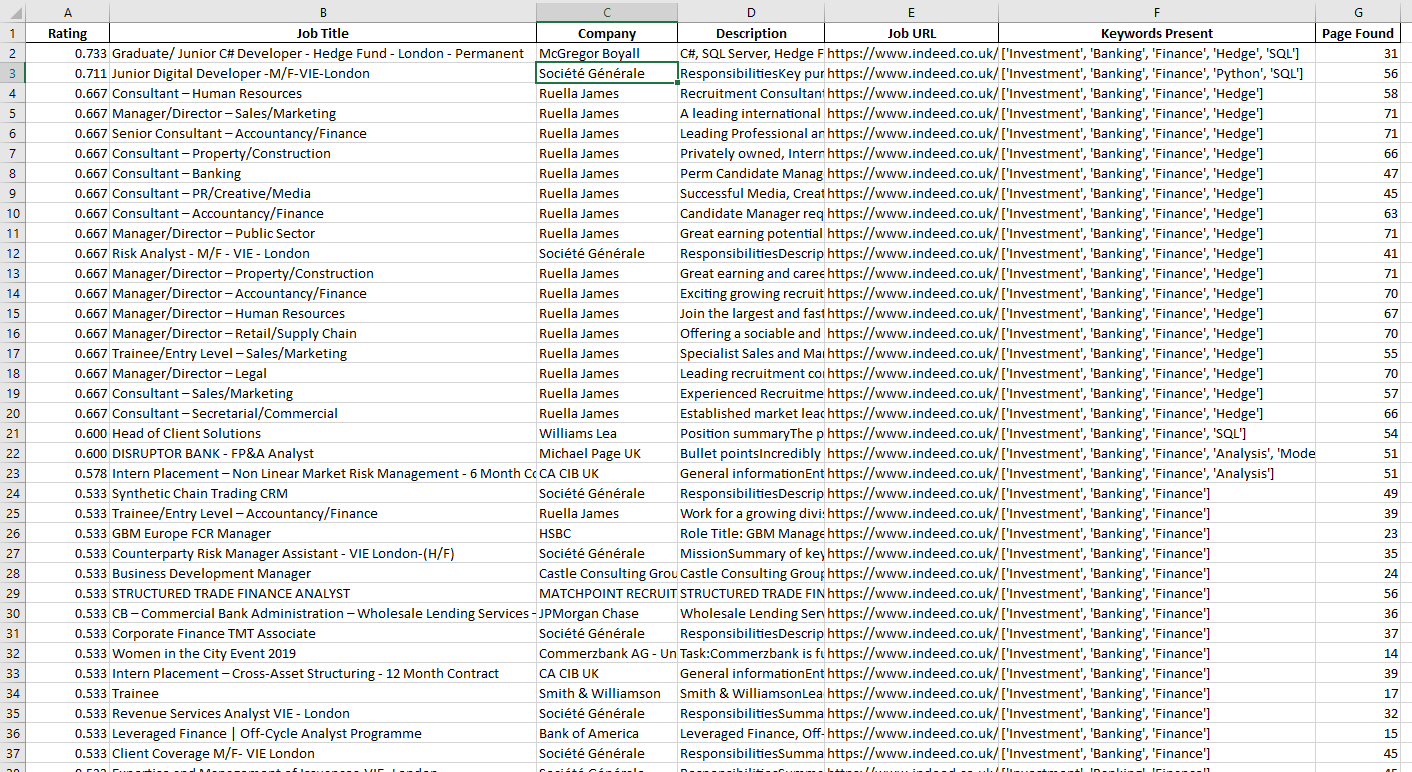Click keywords cell containing 'Python', 'SQL'
This screenshot has height=772, width=1412.
pos(1157,73)
